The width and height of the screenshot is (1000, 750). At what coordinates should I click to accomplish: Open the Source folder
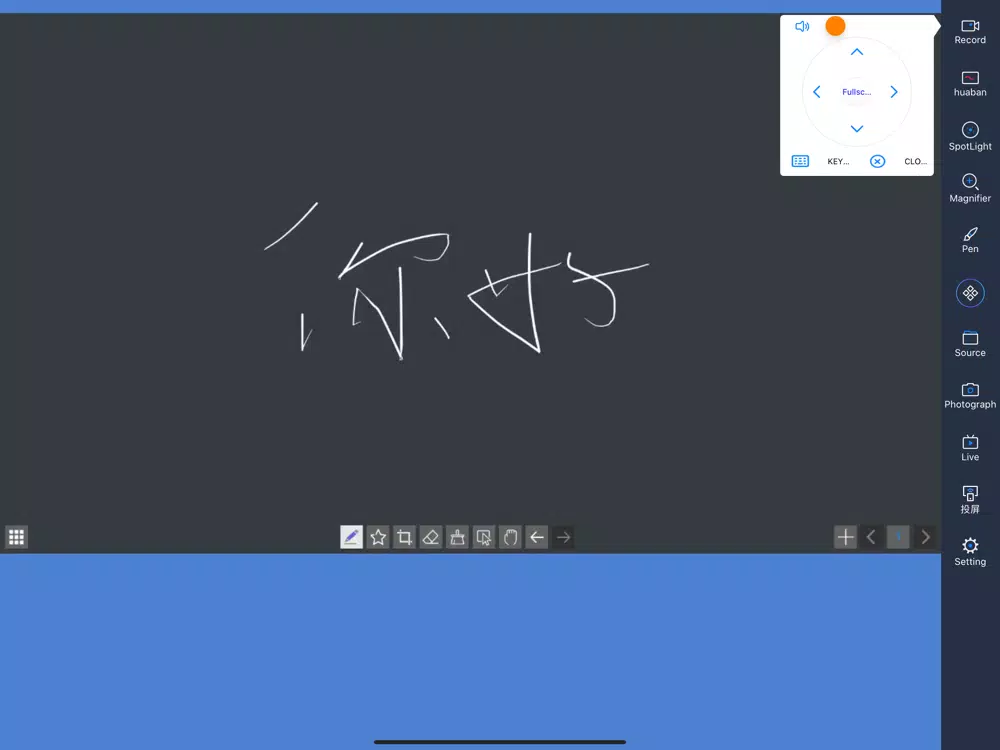pos(969,344)
